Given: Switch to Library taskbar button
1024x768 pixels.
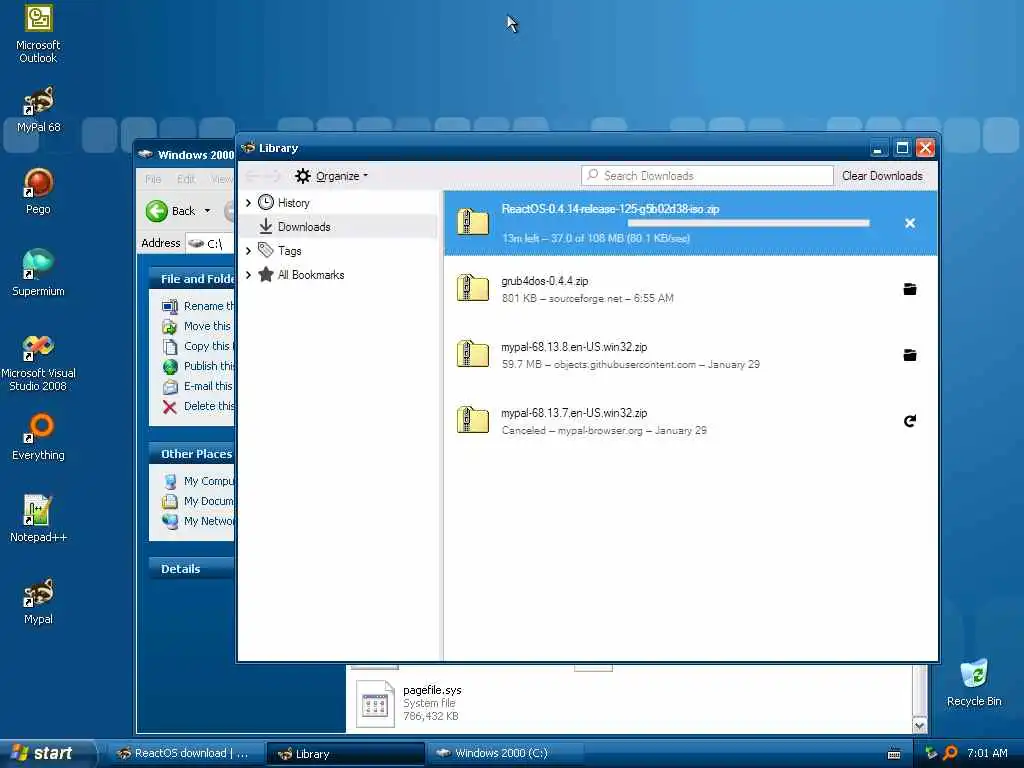Looking at the screenshot, I should point(346,754).
